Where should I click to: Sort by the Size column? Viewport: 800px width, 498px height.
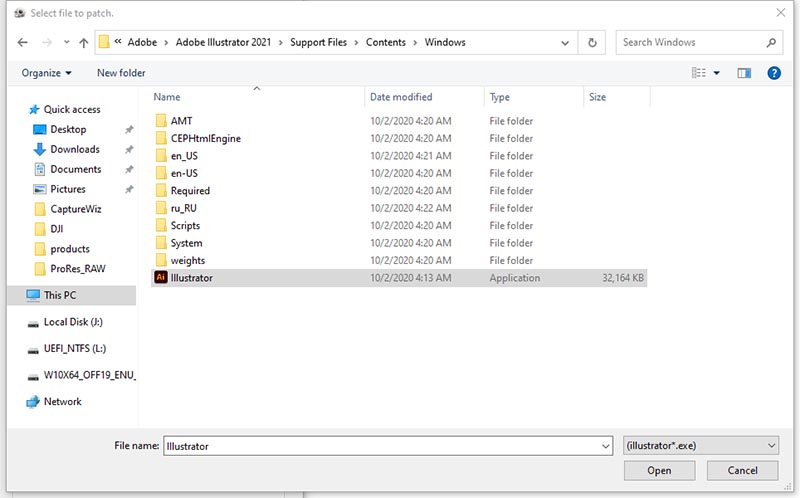[x=597, y=97]
